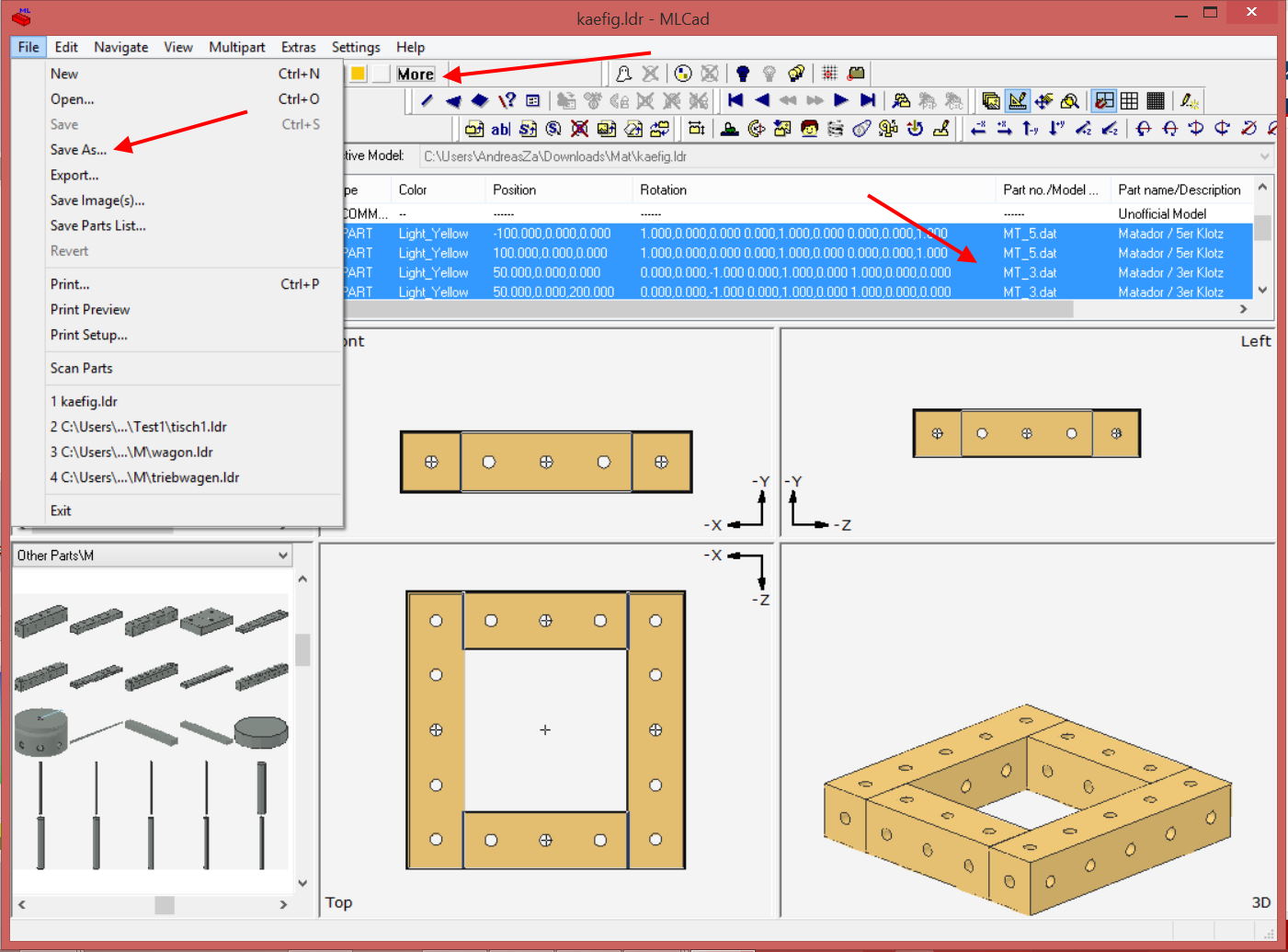Screen dimensions: 1288x952
Task: Toggle edit mode pencil-ruler button
Action: pyautogui.click(x=1018, y=101)
